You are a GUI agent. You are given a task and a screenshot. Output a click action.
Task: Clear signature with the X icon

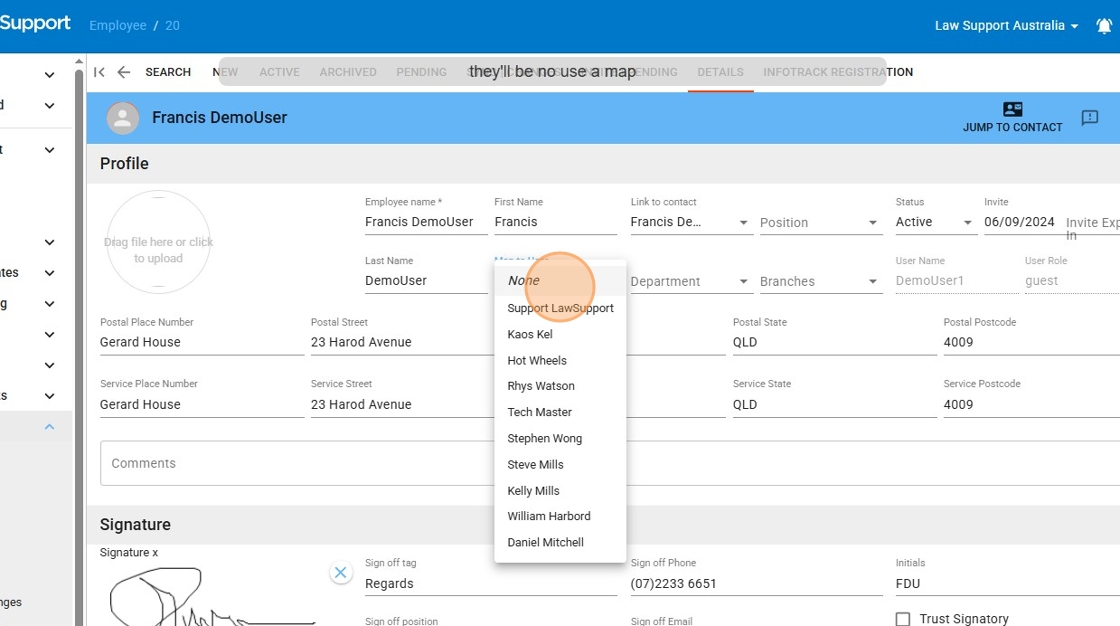coord(341,572)
